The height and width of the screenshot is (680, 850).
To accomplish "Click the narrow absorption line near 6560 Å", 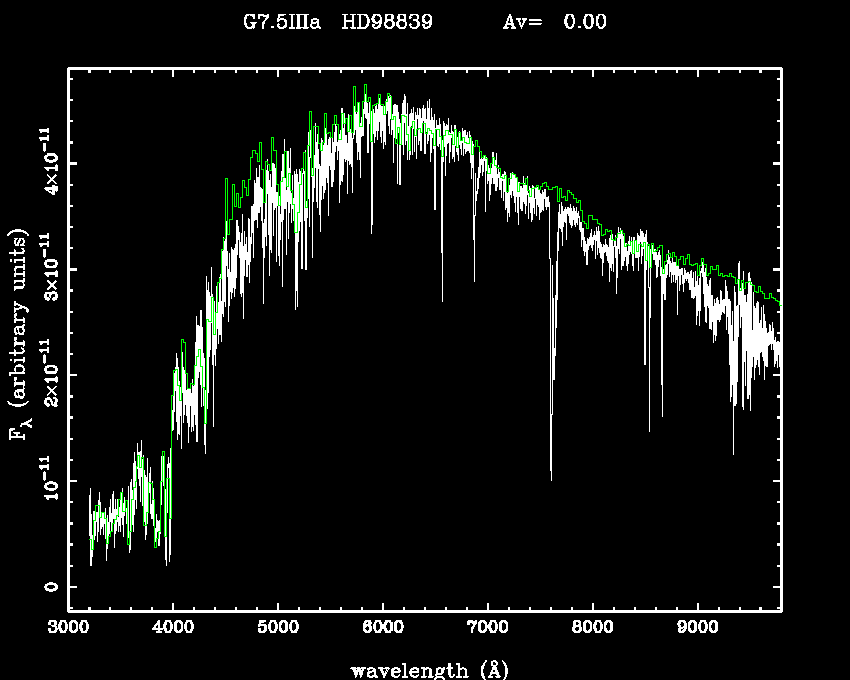I will [x=442, y=298].
